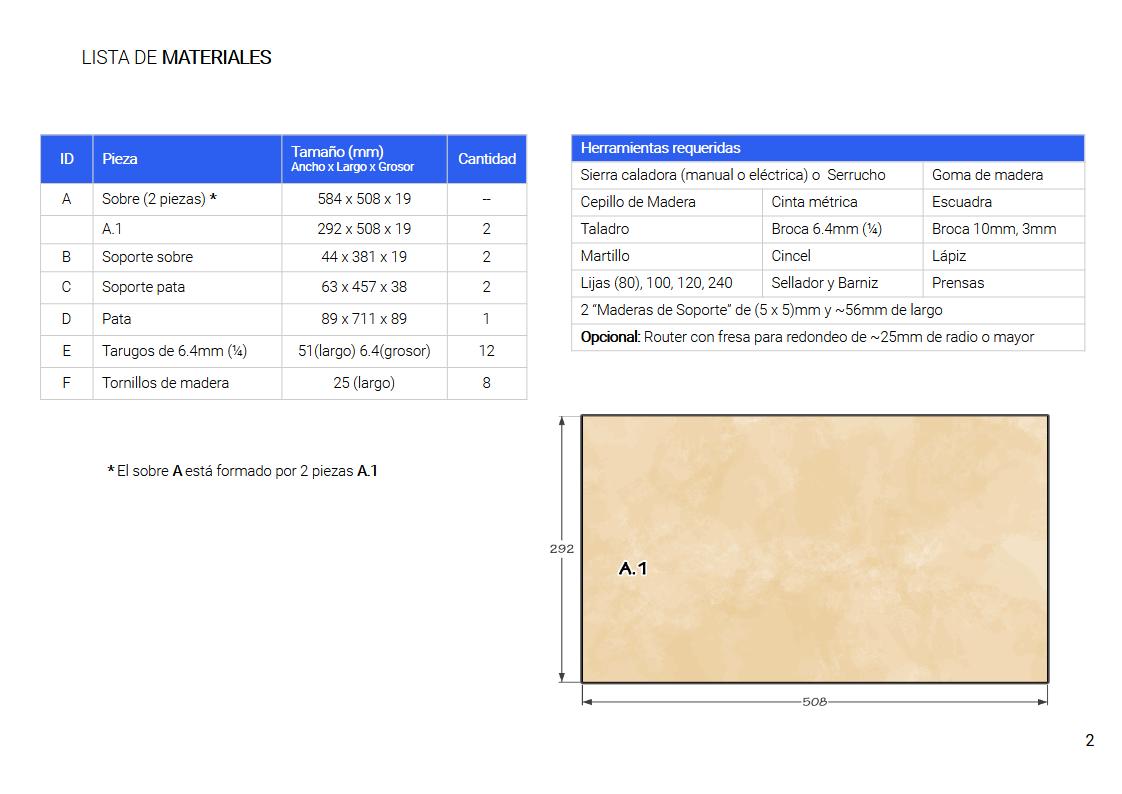
Task: Click the 'Sobre (2 piezas)' table cell
Action: click(159, 199)
